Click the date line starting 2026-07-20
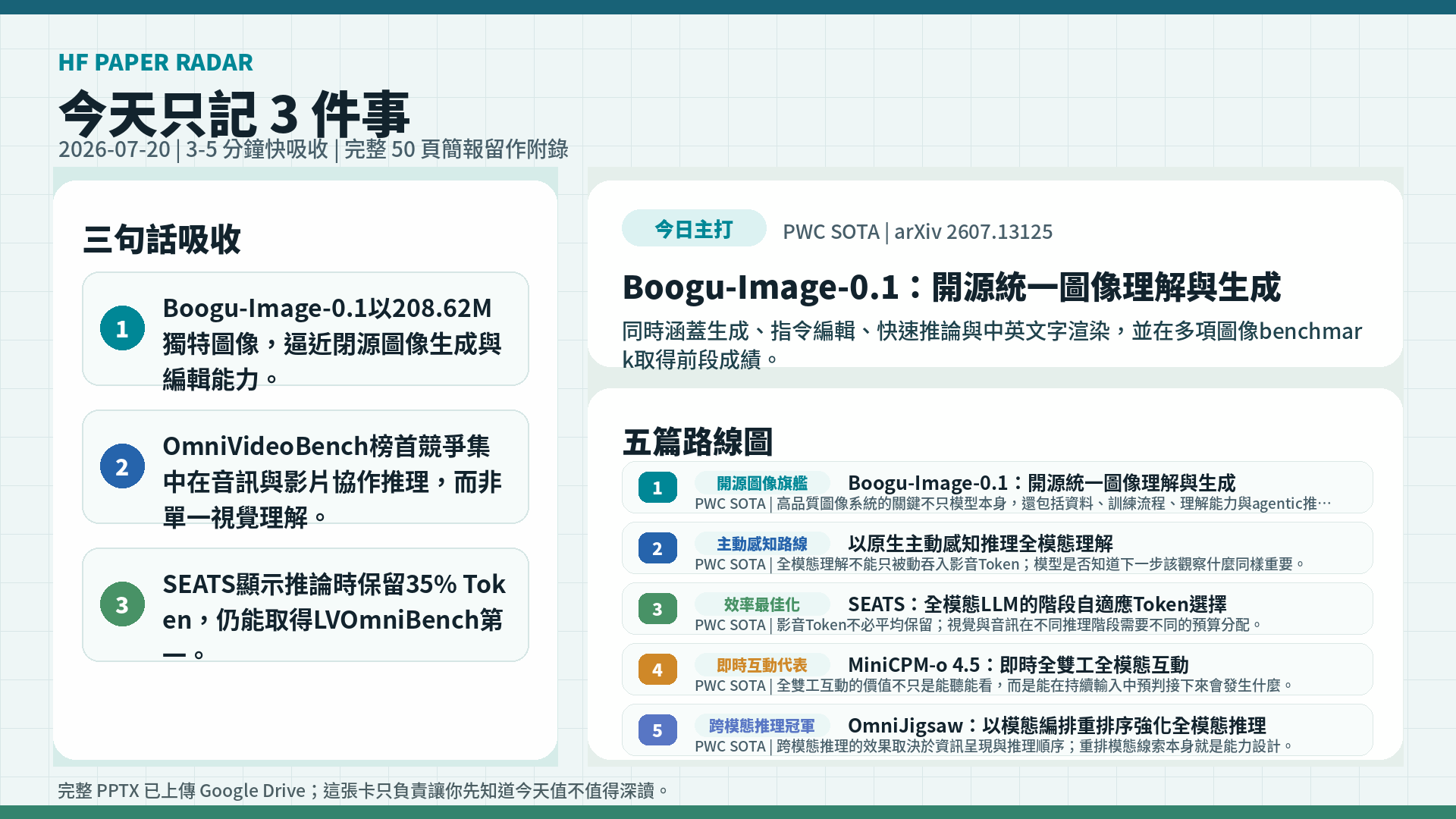 point(313,149)
